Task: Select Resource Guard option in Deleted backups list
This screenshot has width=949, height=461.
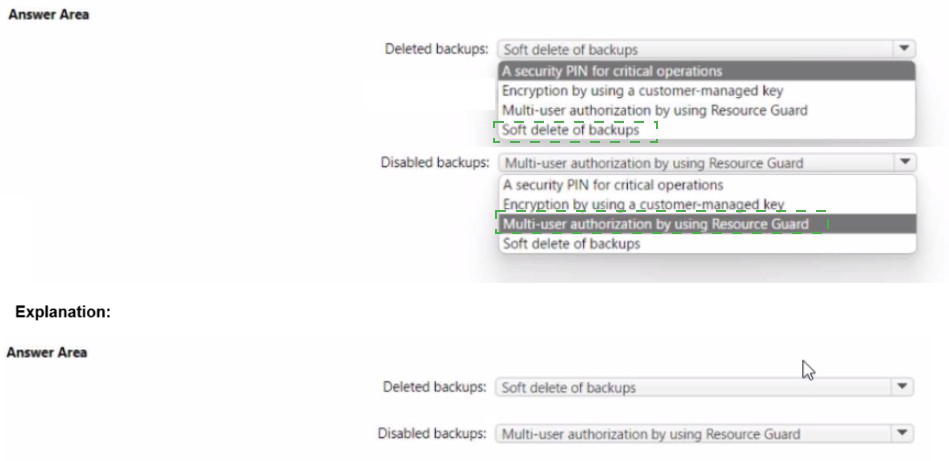Action: point(654,110)
